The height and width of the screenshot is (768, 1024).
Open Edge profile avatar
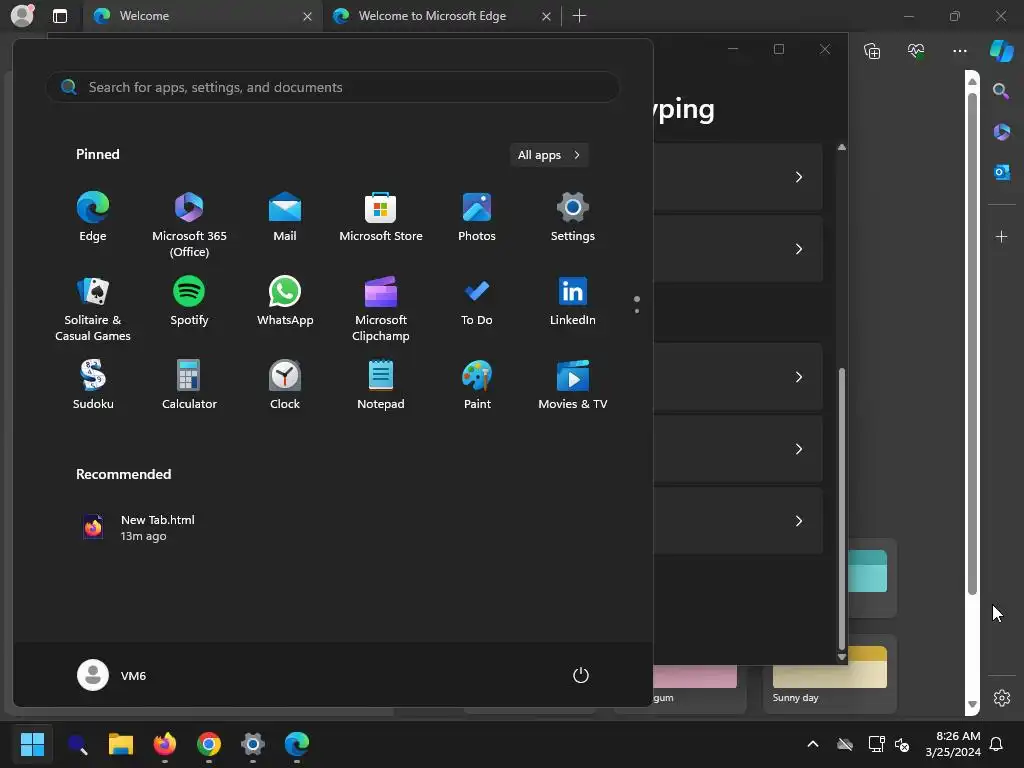[23, 16]
